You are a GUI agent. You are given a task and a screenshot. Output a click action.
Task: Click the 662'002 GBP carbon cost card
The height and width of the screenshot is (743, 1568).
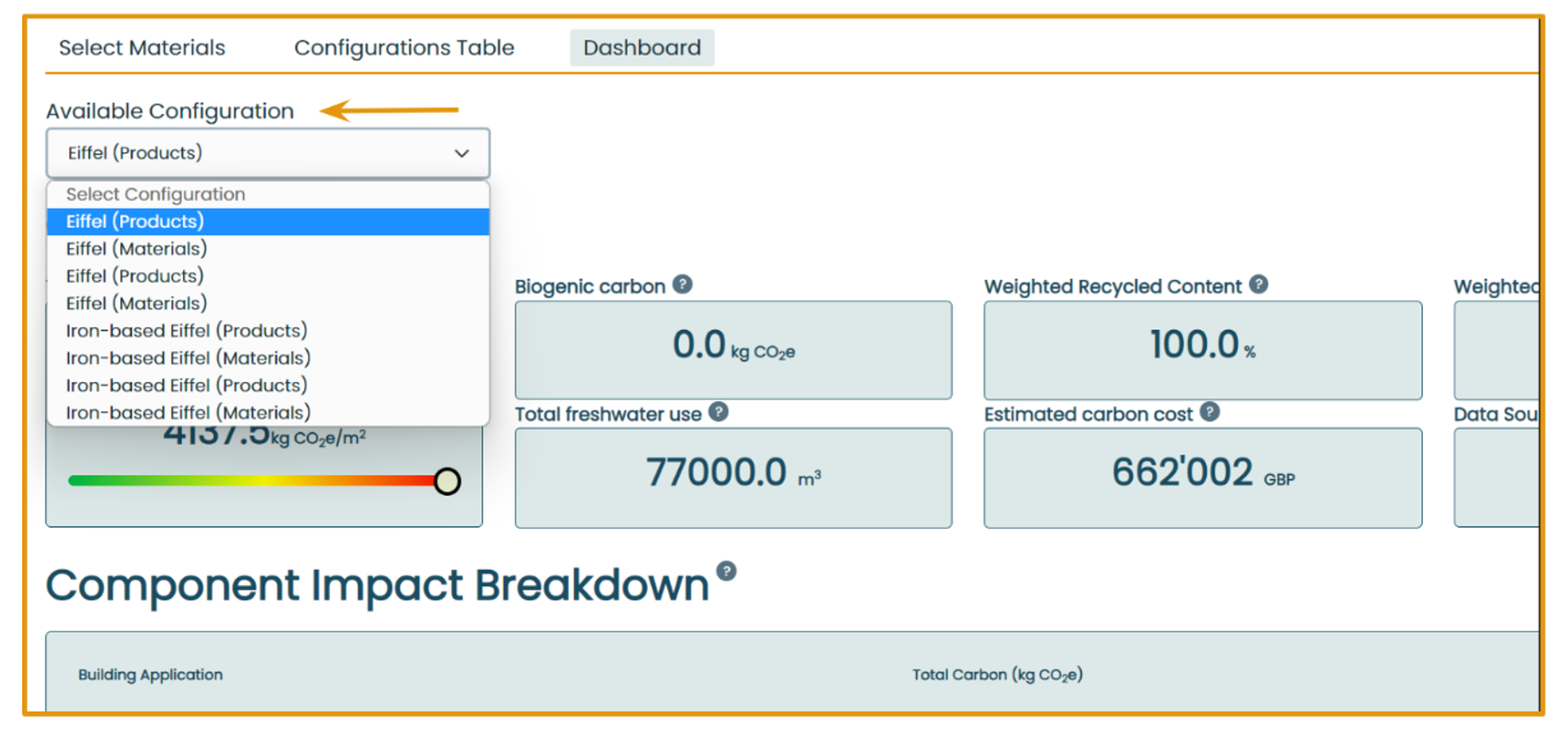click(x=1202, y=477)
